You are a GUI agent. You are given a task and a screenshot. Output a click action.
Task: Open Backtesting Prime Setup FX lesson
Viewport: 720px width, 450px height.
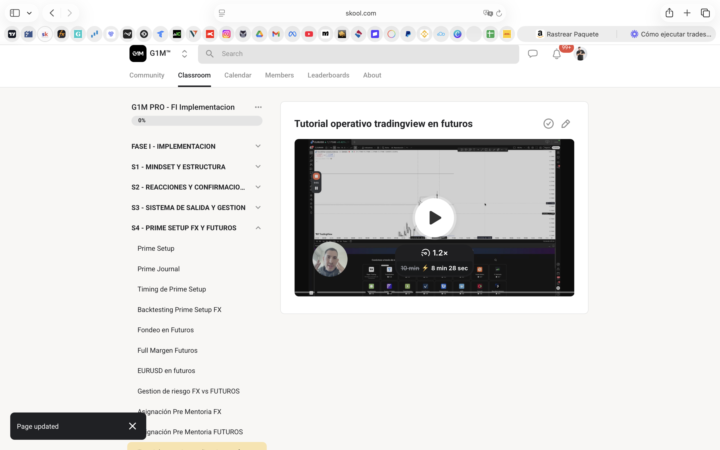pos(179,309)
